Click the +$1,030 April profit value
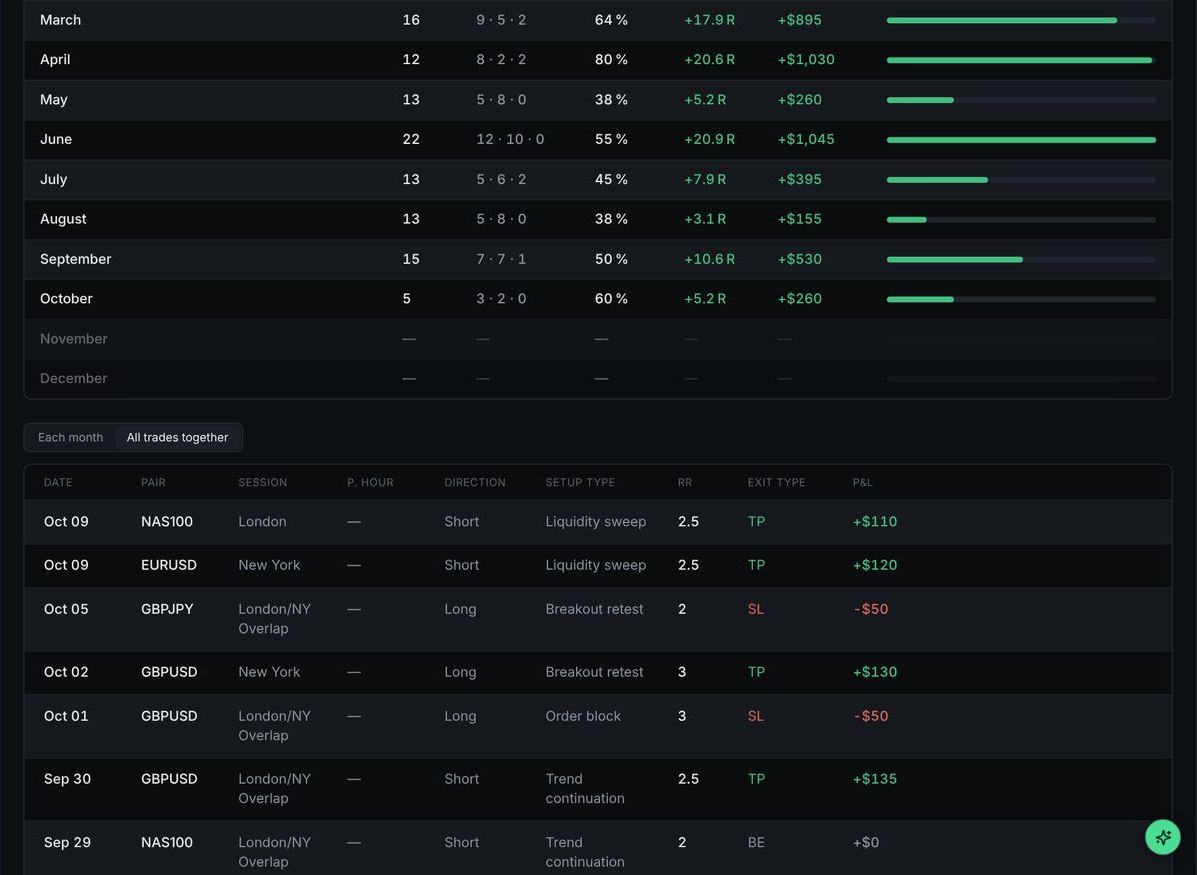 pos(805,60)
